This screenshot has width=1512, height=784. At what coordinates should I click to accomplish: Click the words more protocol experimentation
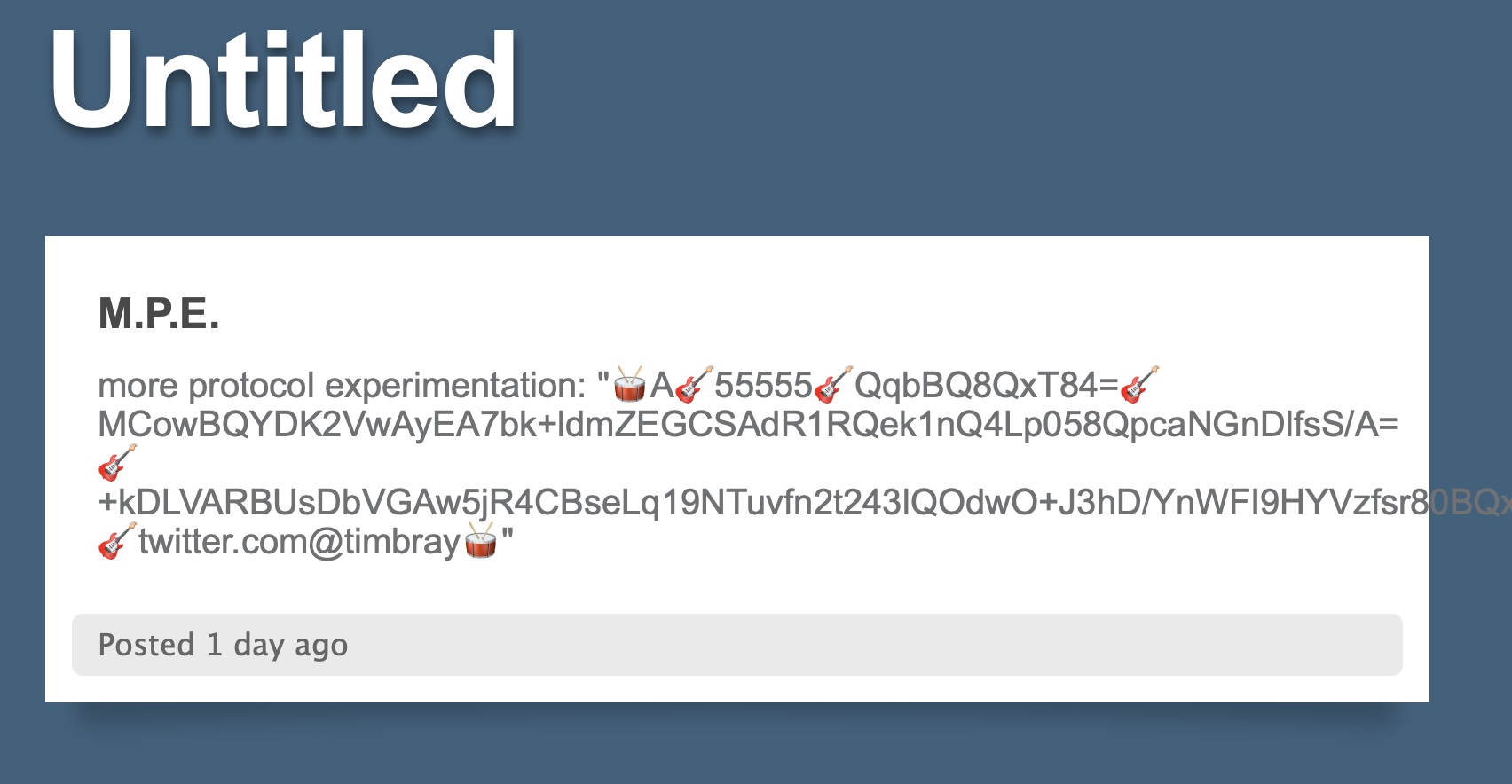[341, 386]
